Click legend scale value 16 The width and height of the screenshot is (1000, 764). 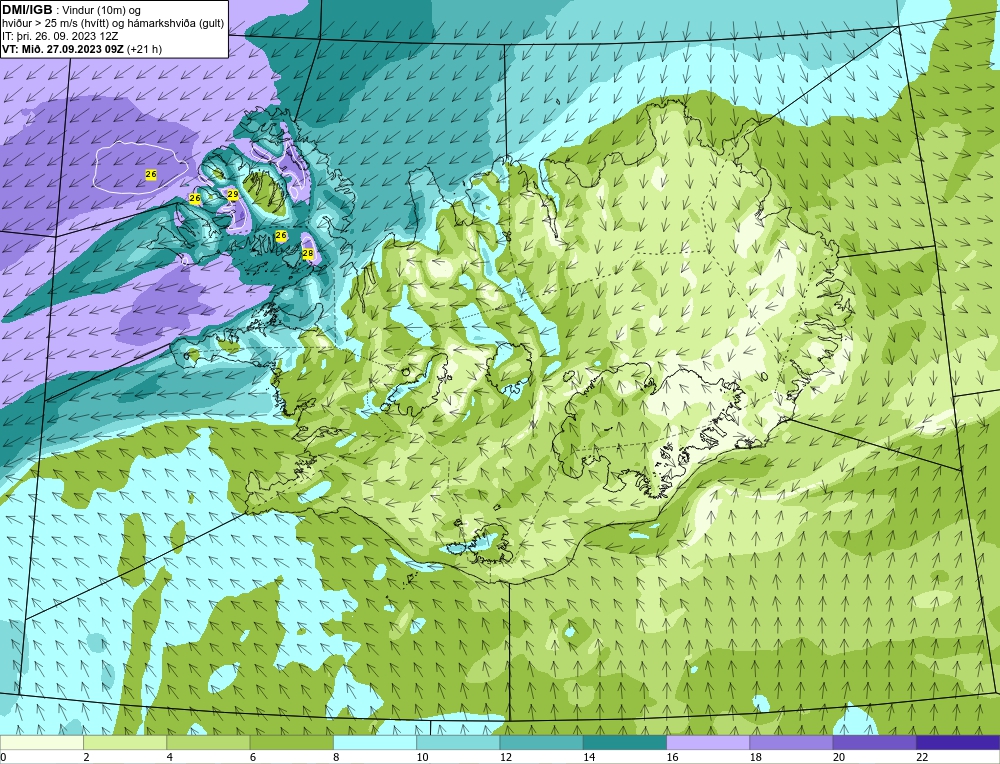[x=672, y=757]
